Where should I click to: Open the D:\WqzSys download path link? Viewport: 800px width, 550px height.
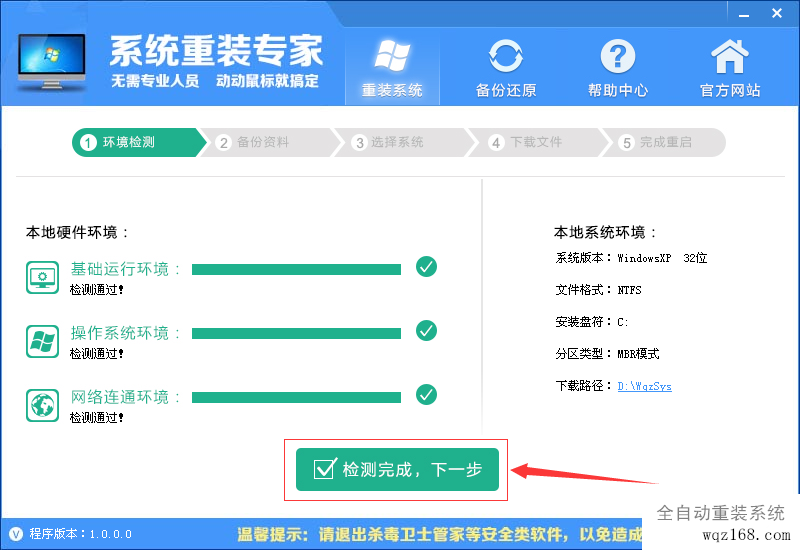(x=644, y=386)
